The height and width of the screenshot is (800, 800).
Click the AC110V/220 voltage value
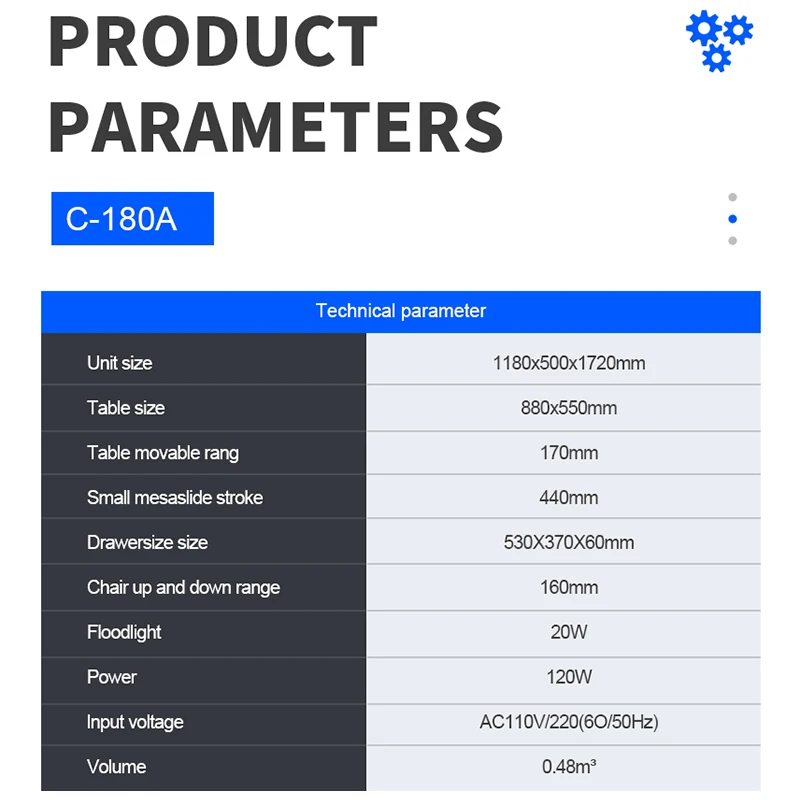[x=569, y=722]
